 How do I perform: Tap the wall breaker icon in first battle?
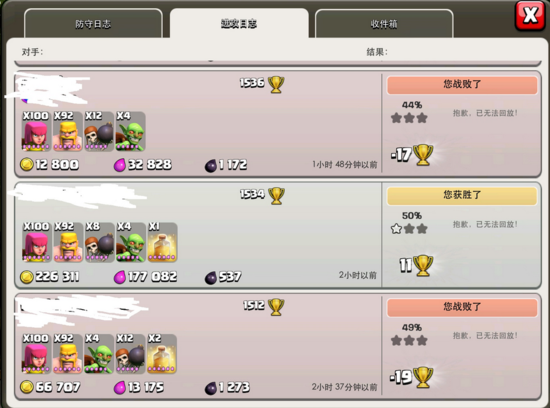(x=99, y=132)
